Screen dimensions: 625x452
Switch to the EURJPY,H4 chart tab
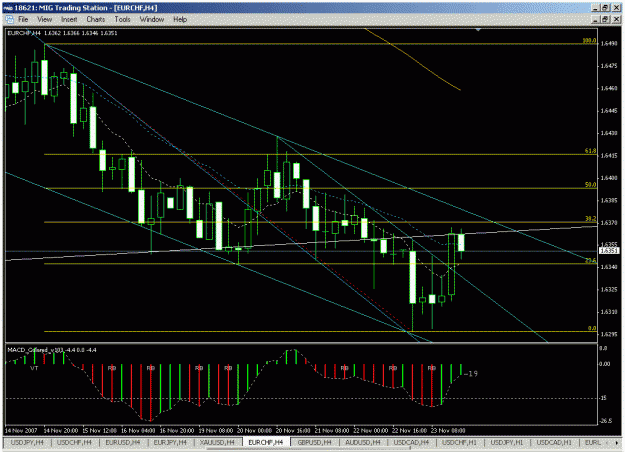click(170, 442)
